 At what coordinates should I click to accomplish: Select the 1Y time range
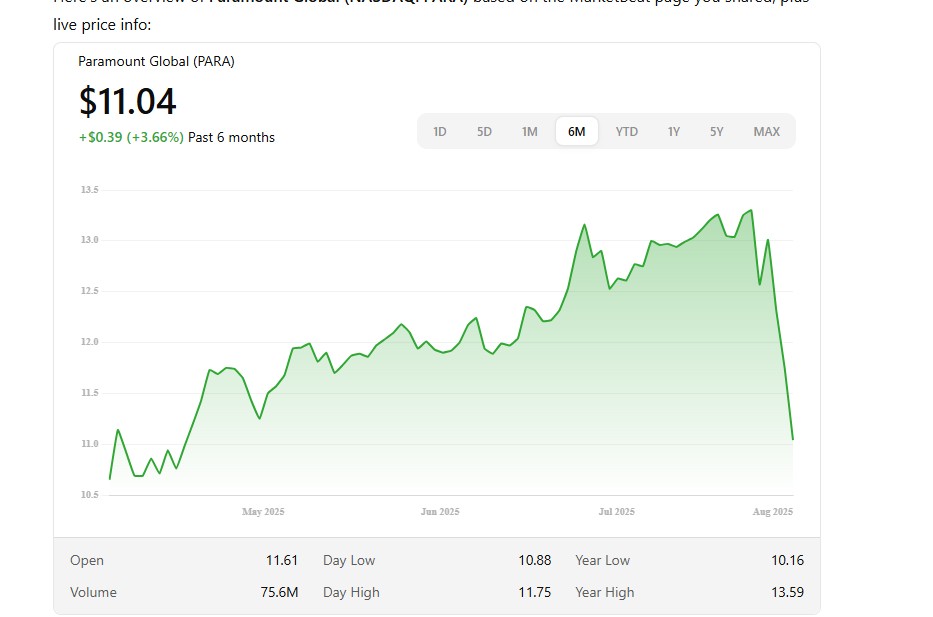click(674, 132)
